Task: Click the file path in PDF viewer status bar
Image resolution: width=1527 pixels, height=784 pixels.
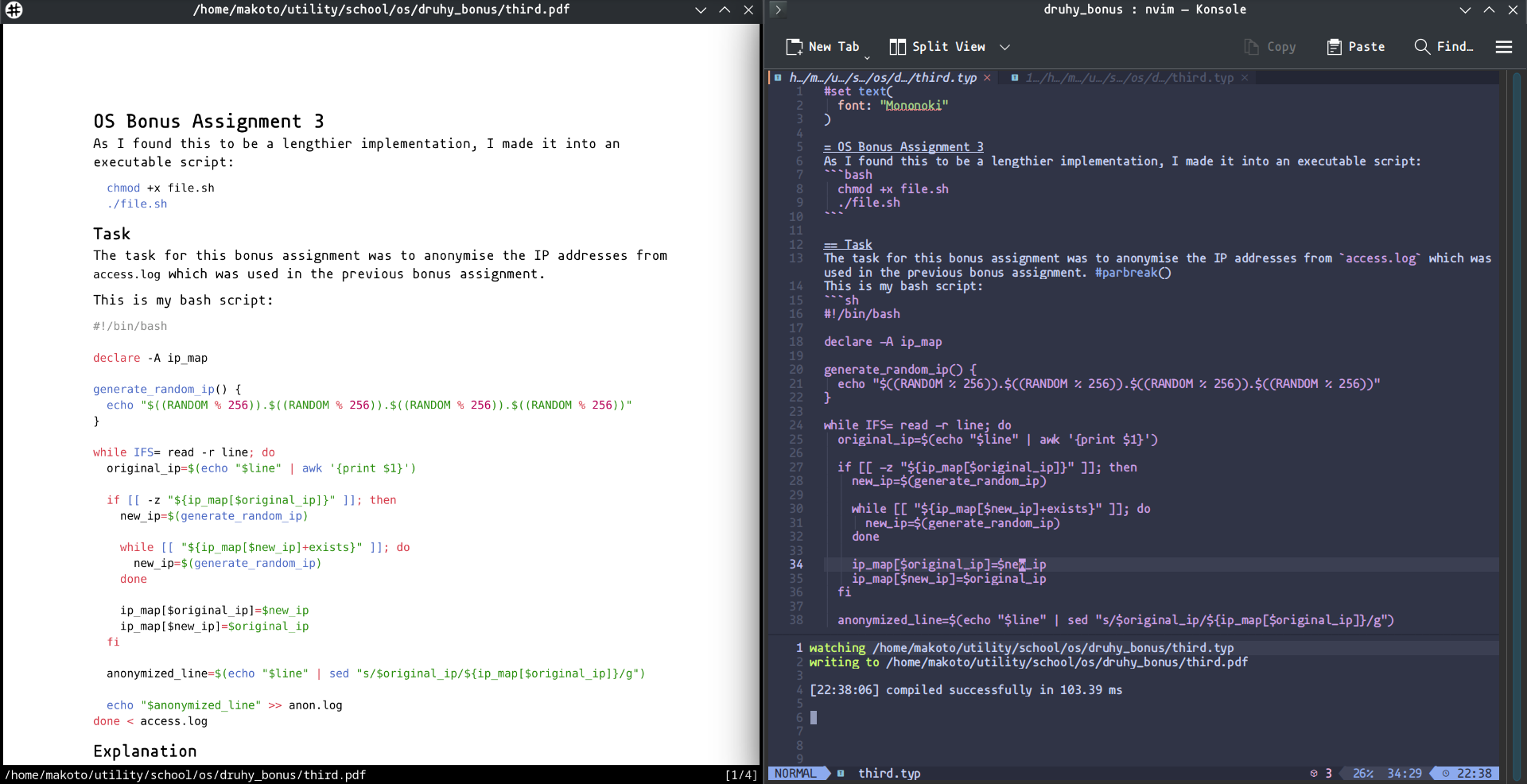Action: tap(185, 775)
